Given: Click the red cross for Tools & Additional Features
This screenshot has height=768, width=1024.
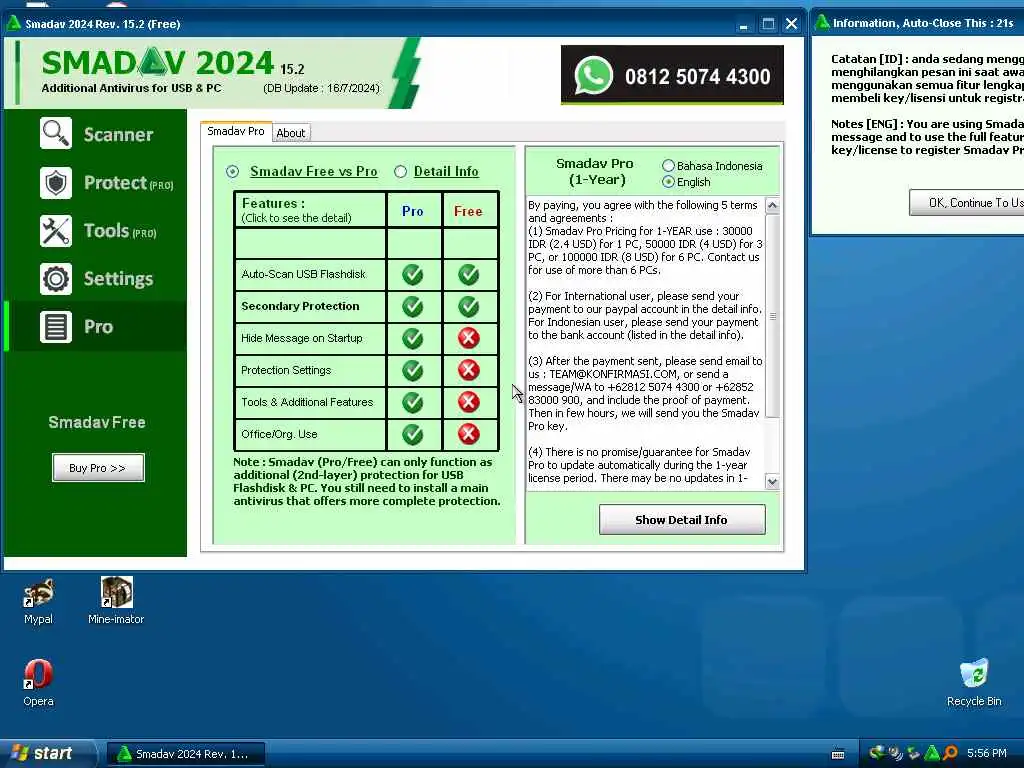Looking at the screenshot, I should 469,402.
